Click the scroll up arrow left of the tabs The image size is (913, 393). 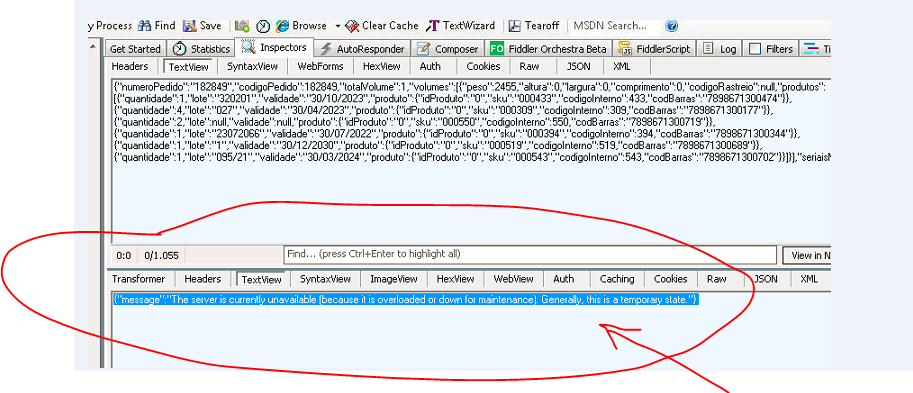click(x=94, y=46)
